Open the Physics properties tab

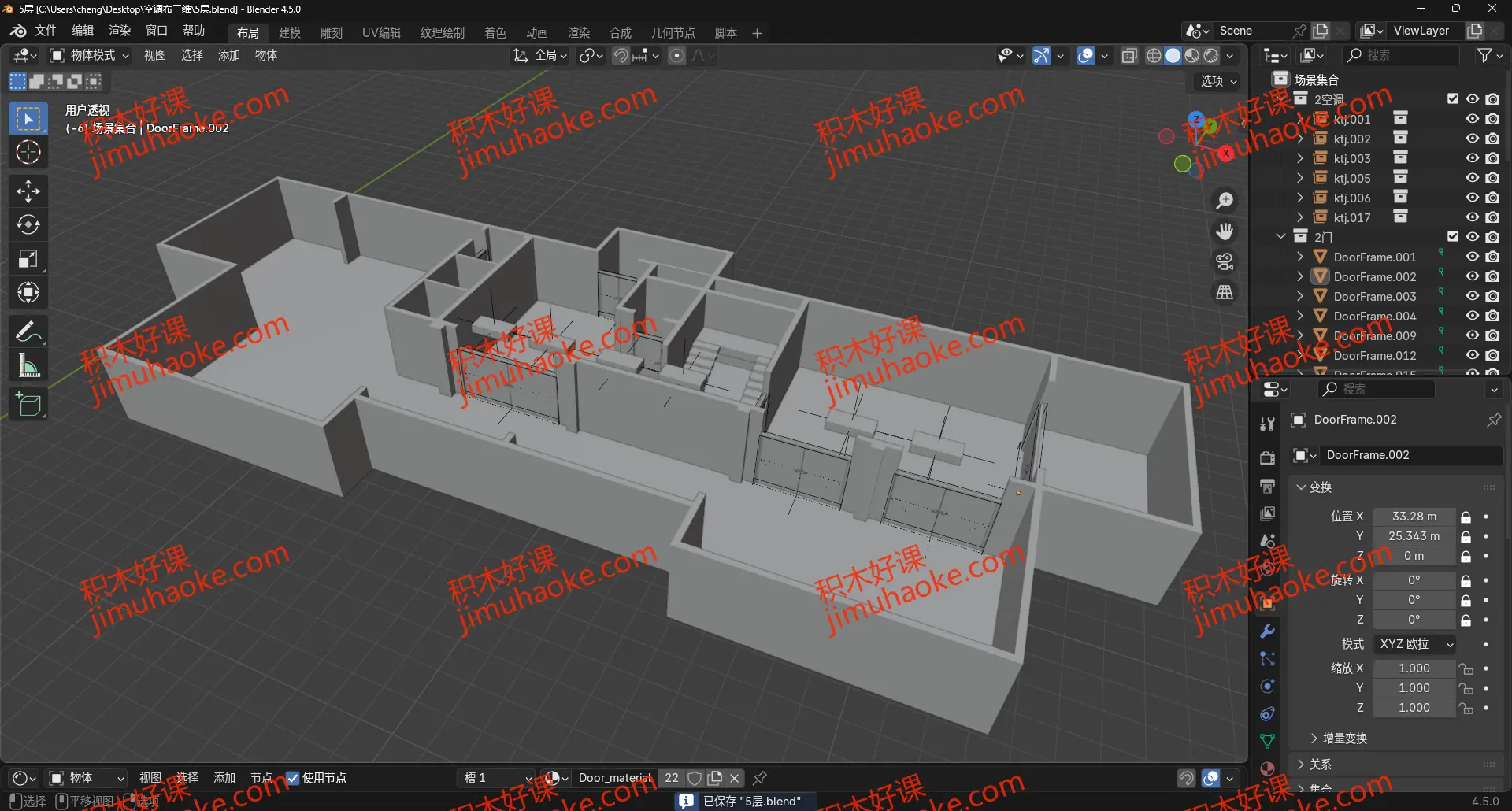pos(1266,686)
